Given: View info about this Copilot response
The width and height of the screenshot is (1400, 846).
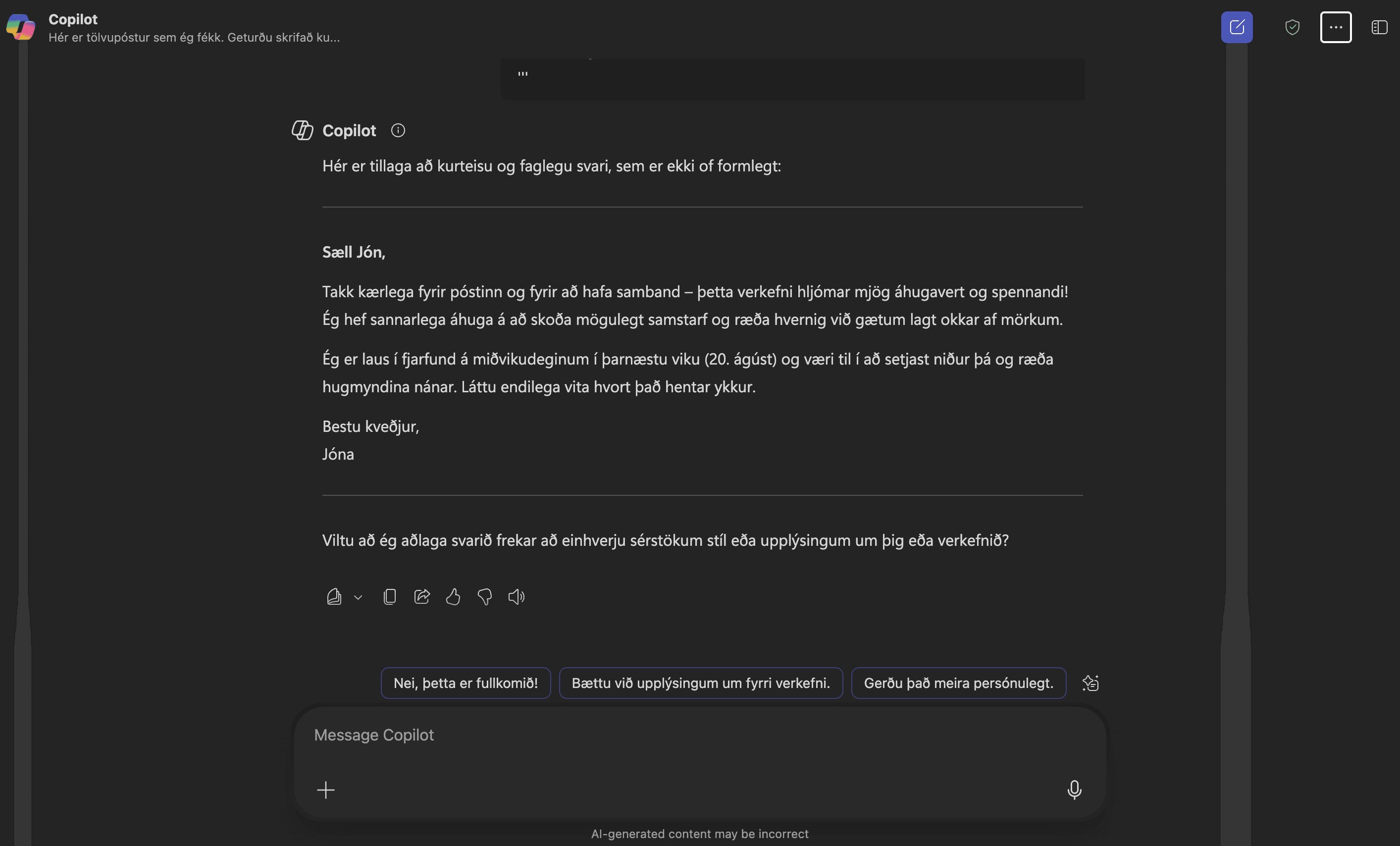Looking at the screenshot, I should 398,130.
